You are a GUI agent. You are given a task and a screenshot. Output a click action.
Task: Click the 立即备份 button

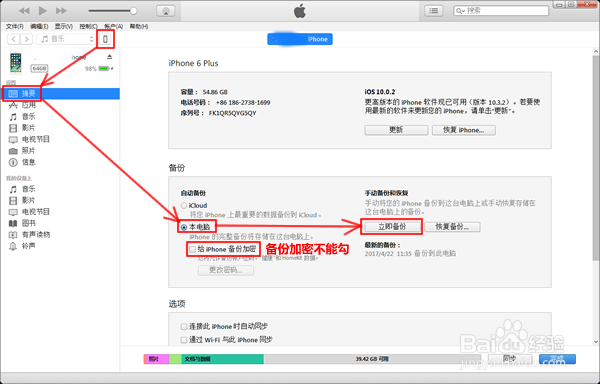pyautogui.click(x=392, y=227)
